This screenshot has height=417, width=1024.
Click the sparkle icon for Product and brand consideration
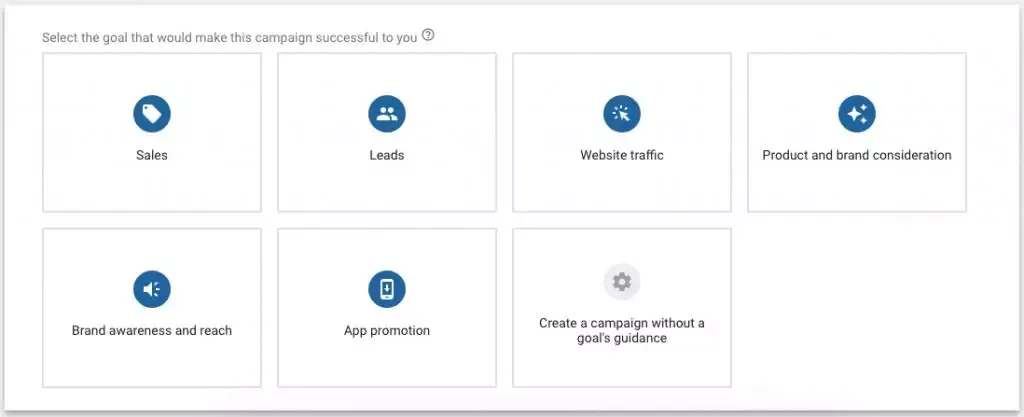857,114
